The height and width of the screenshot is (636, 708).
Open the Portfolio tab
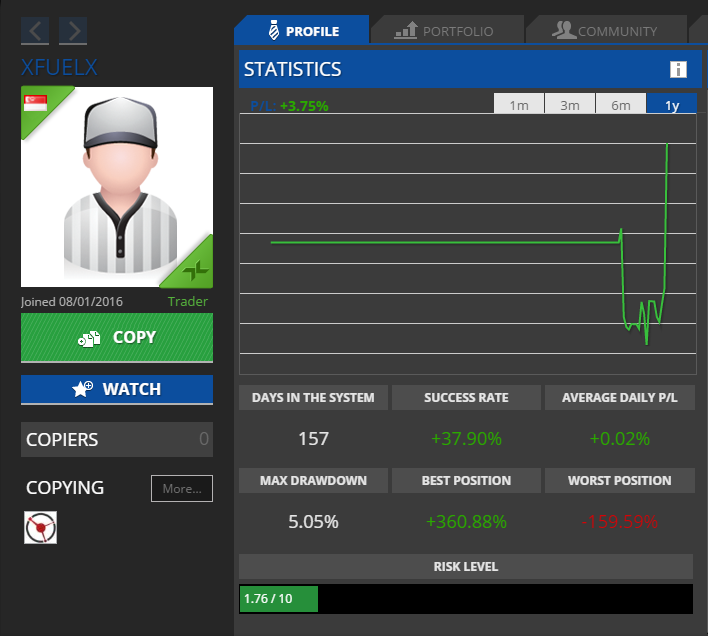[445, 31]
